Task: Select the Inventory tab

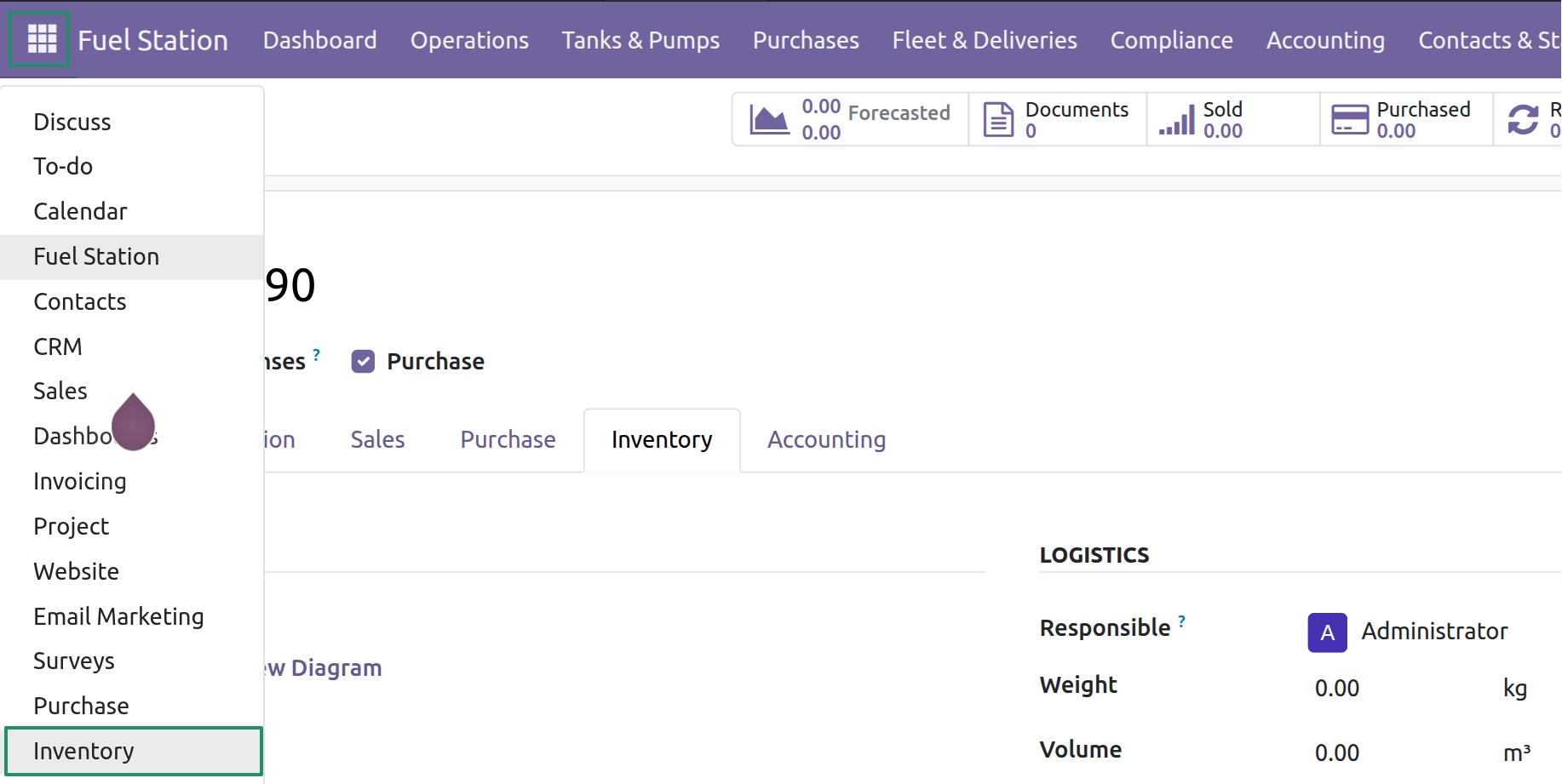Action: [x=662, y=439]
